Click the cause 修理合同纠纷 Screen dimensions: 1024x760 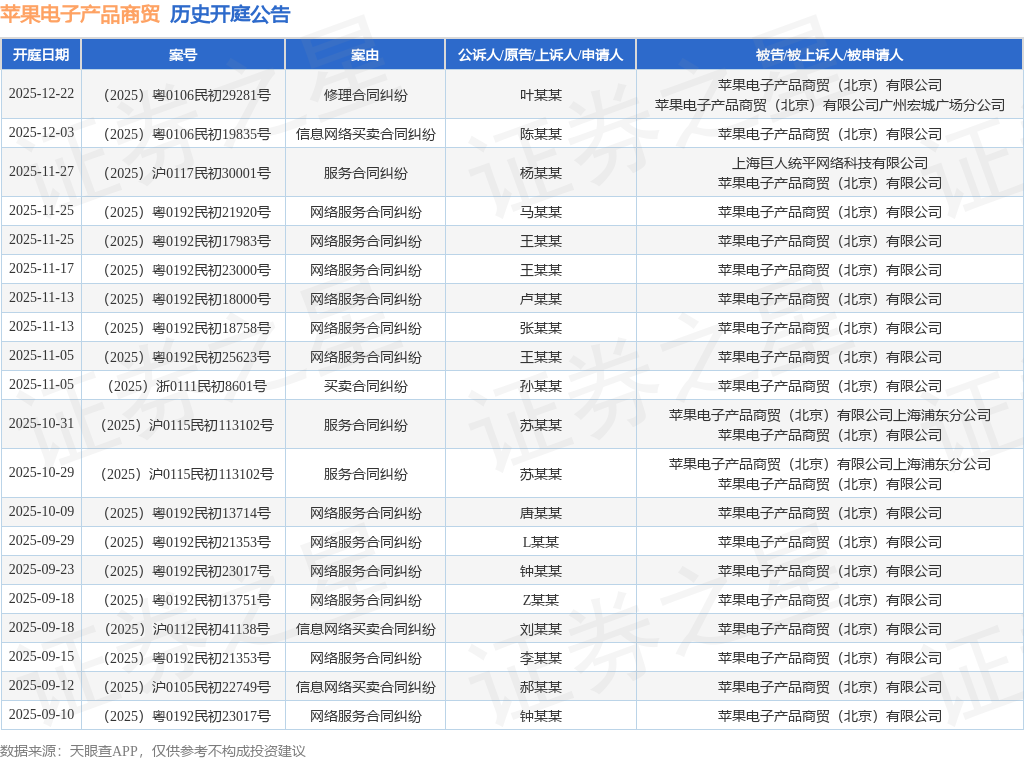tap(365, 95)
